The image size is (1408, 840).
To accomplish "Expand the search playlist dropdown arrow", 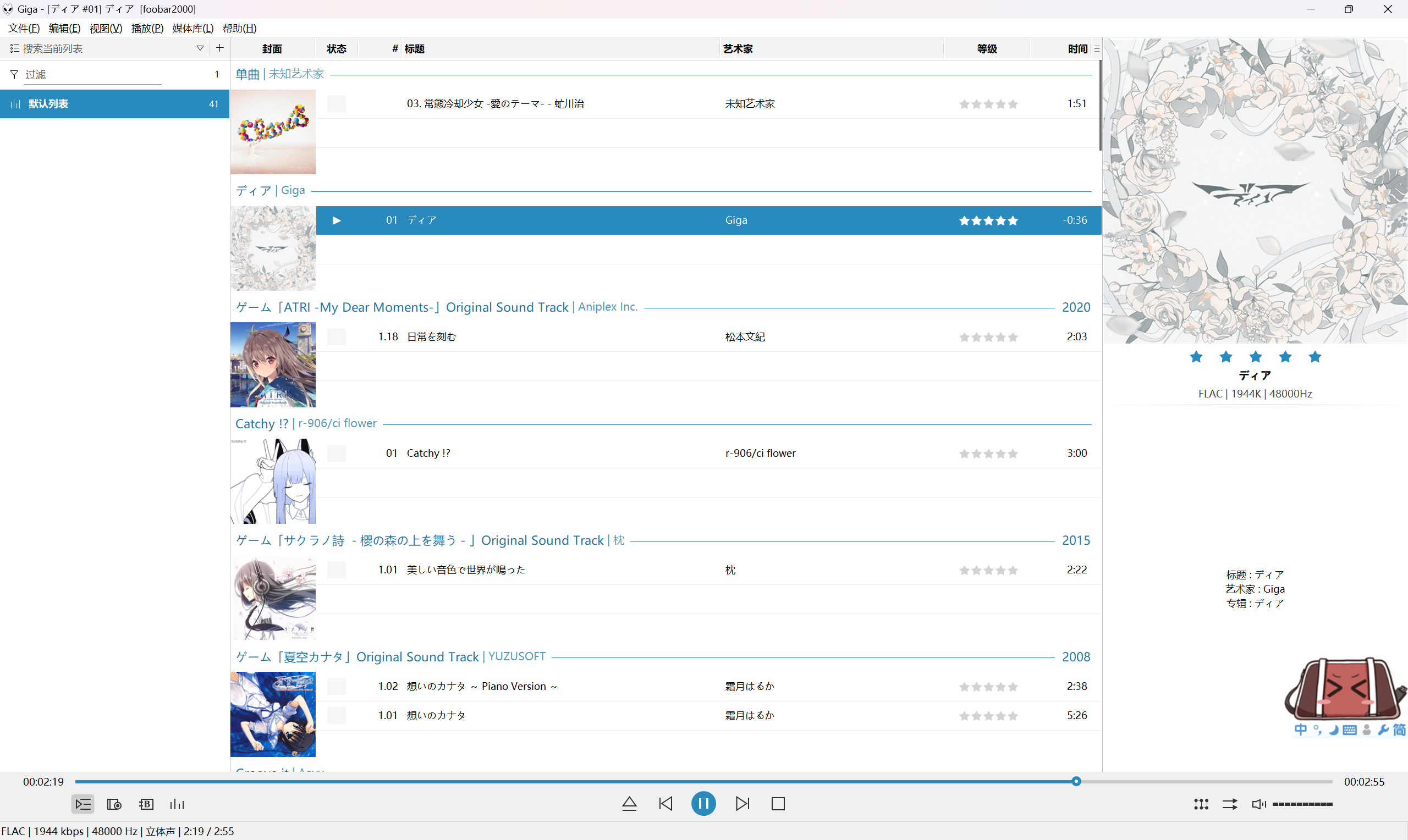I will point(200,48).
